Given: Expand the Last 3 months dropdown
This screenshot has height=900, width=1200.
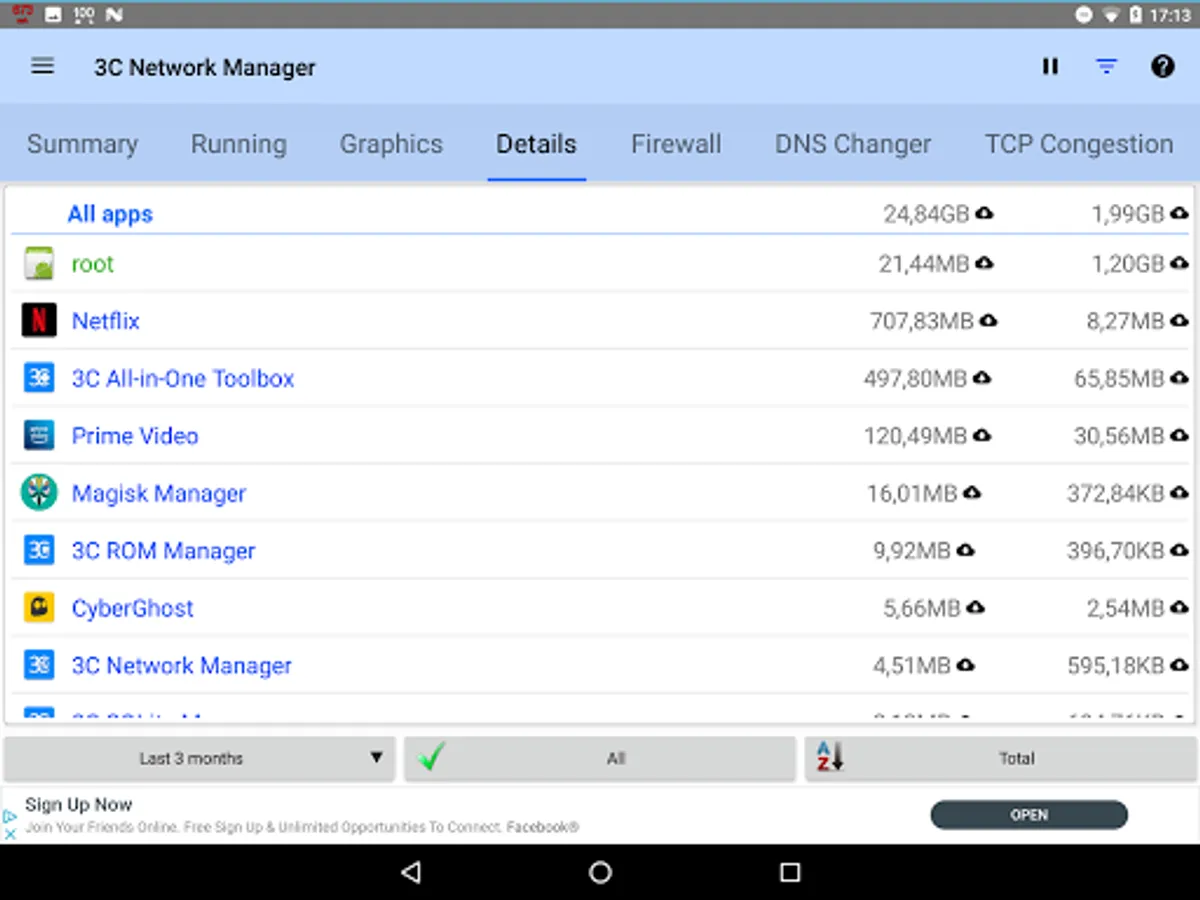Looking at the screenshot, I should pos(200,758).
